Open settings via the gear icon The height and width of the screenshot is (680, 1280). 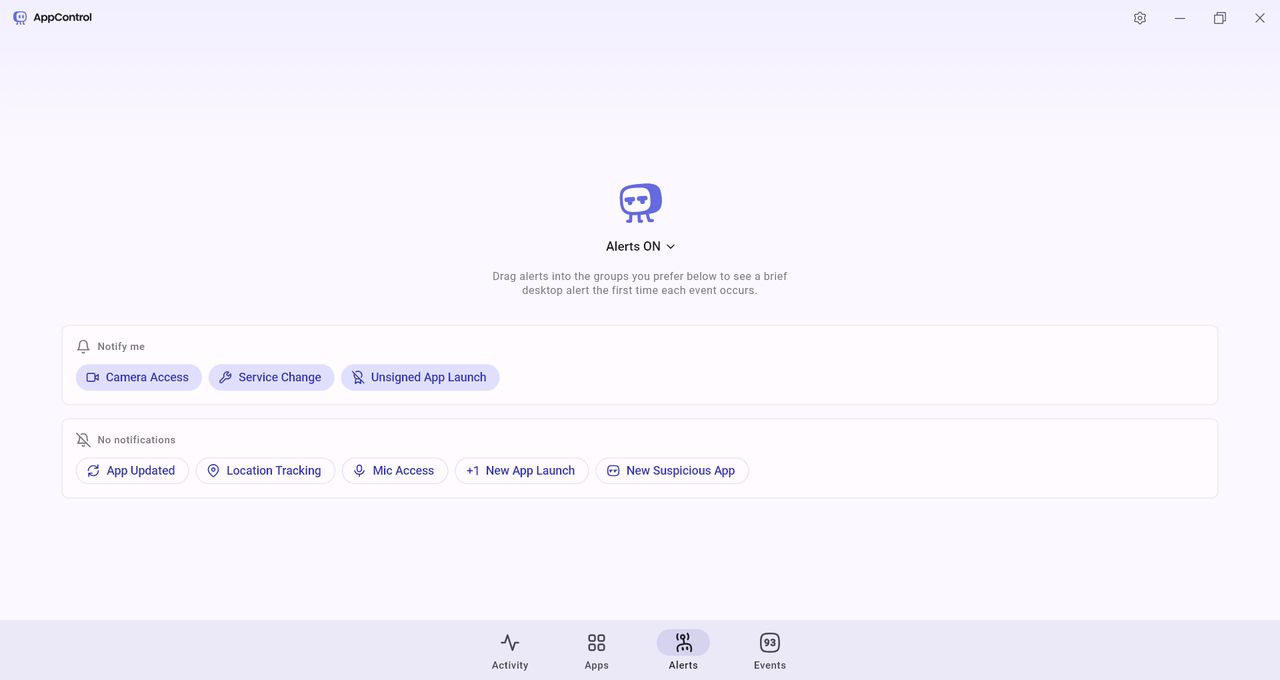[1140, 18]
